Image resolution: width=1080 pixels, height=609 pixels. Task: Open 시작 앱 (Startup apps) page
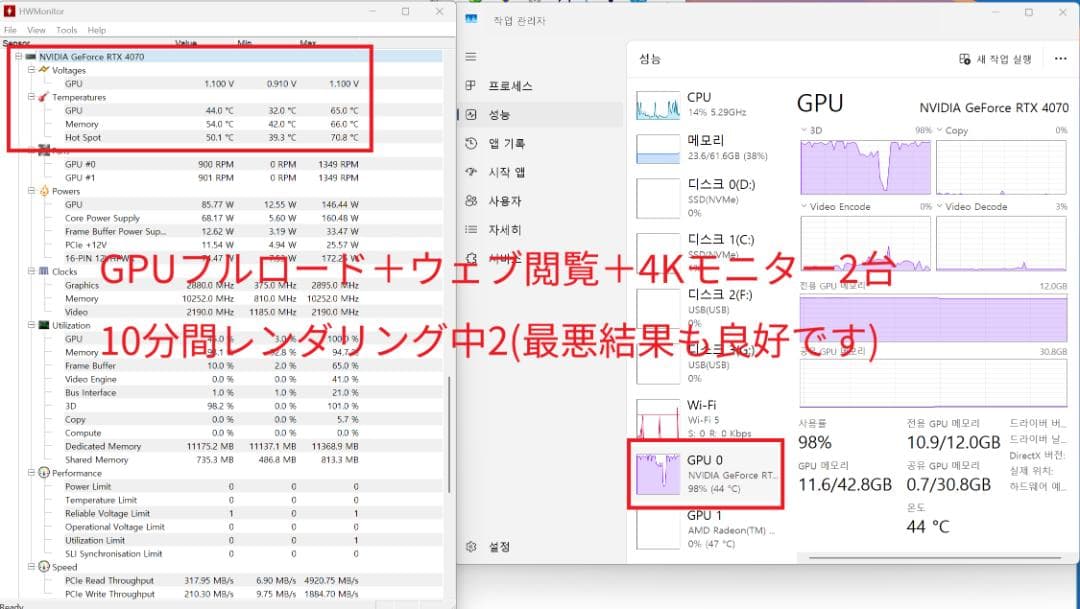click(470, 171)
